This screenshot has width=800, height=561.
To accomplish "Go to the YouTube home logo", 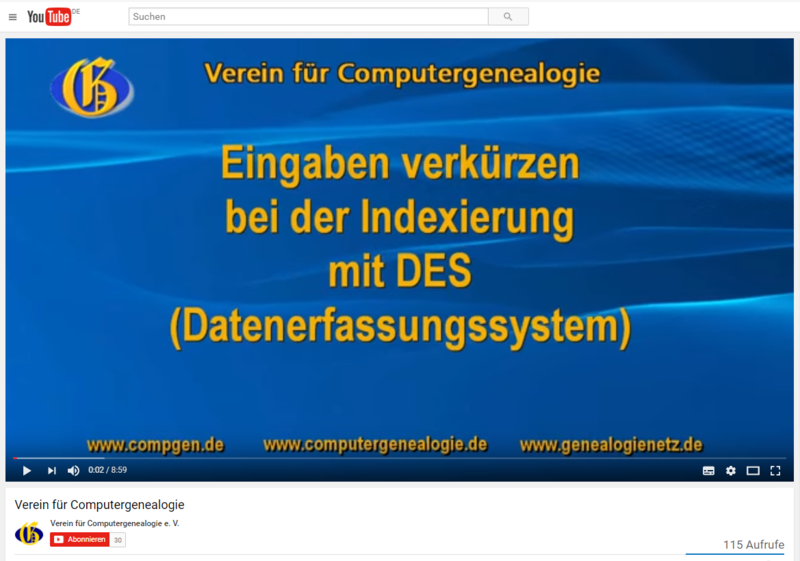I will [50, 16].
